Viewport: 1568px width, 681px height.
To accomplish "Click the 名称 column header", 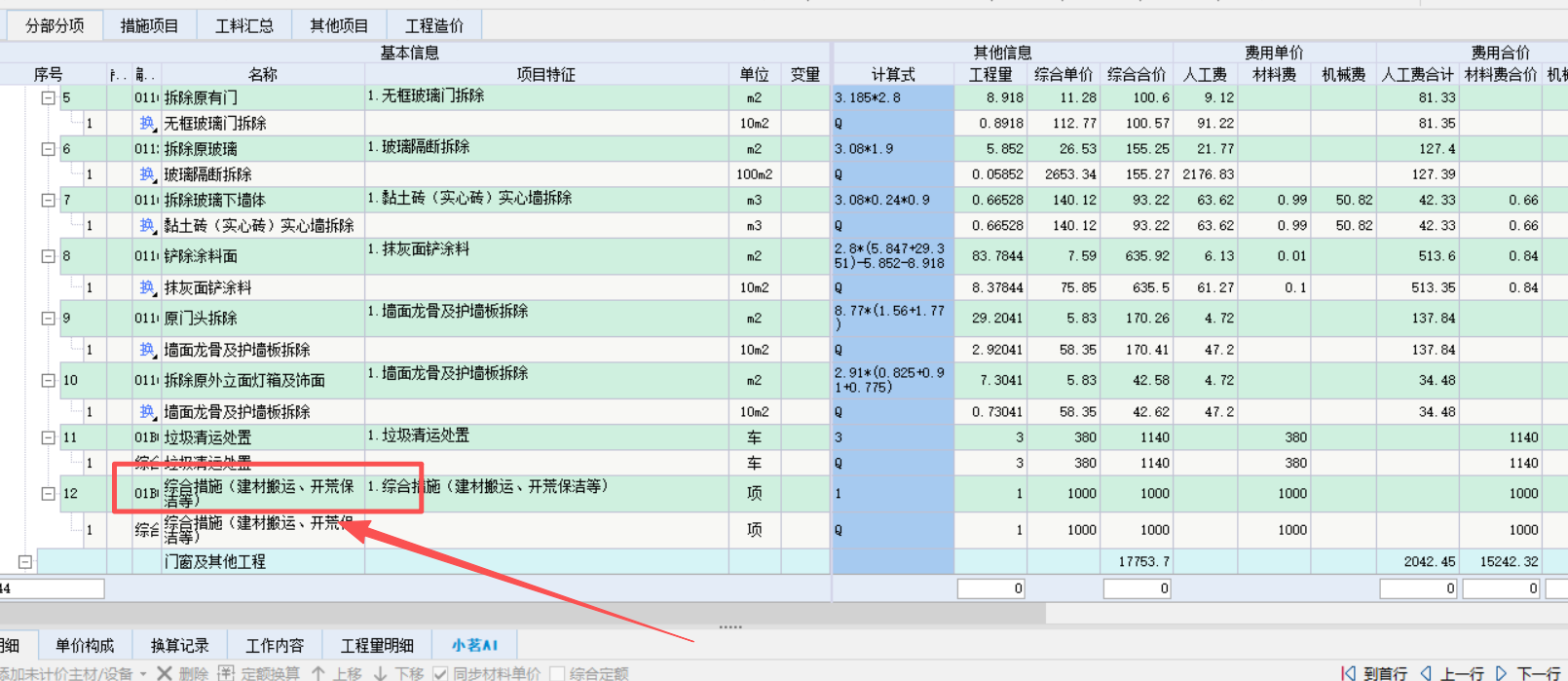I will 263,74.
